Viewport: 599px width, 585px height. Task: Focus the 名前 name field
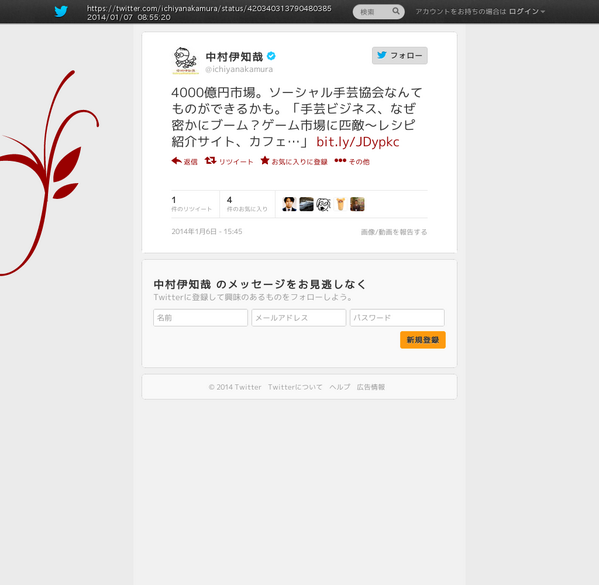pos(201,318)
